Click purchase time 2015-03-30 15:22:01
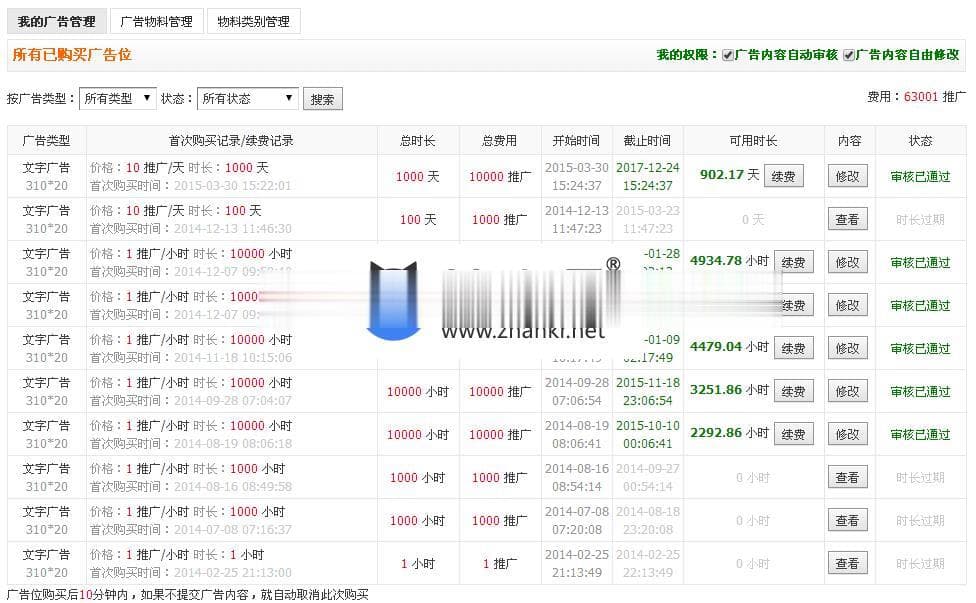 pyautogui.click(x=232, y=185)
